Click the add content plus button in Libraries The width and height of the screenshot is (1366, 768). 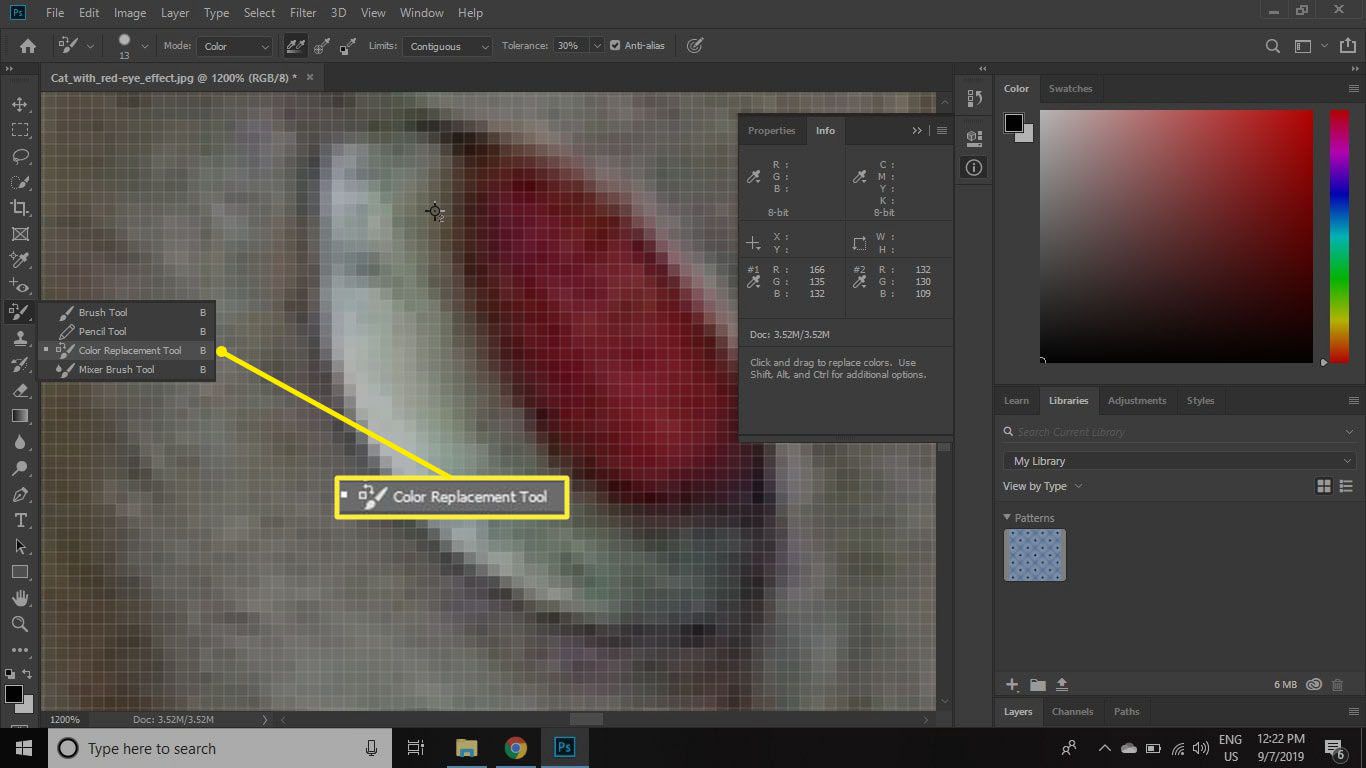1012,685
